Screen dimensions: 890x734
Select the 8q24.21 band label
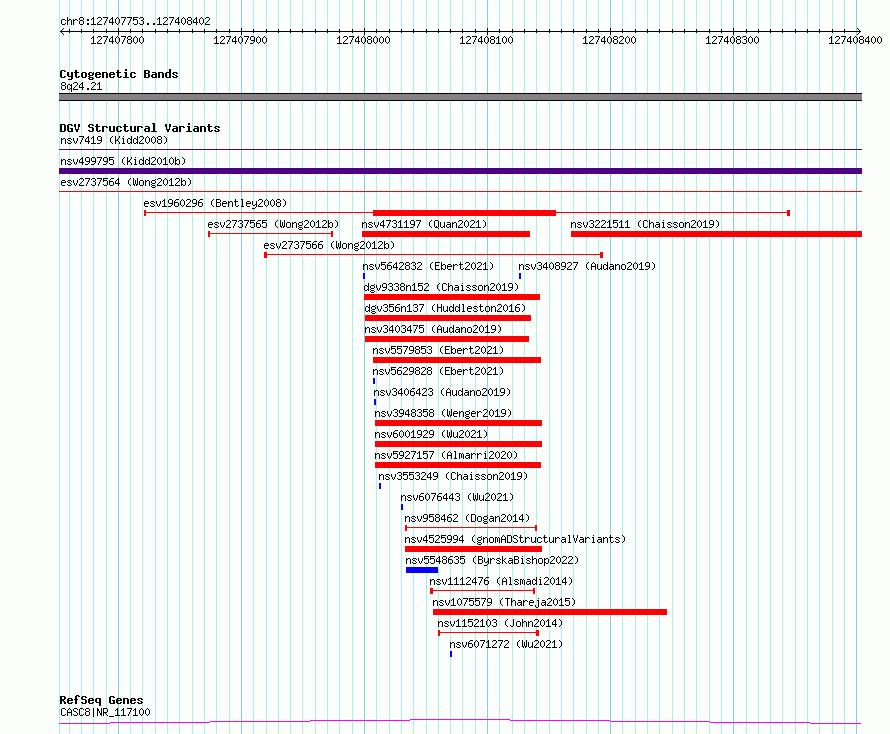point(81,86)
